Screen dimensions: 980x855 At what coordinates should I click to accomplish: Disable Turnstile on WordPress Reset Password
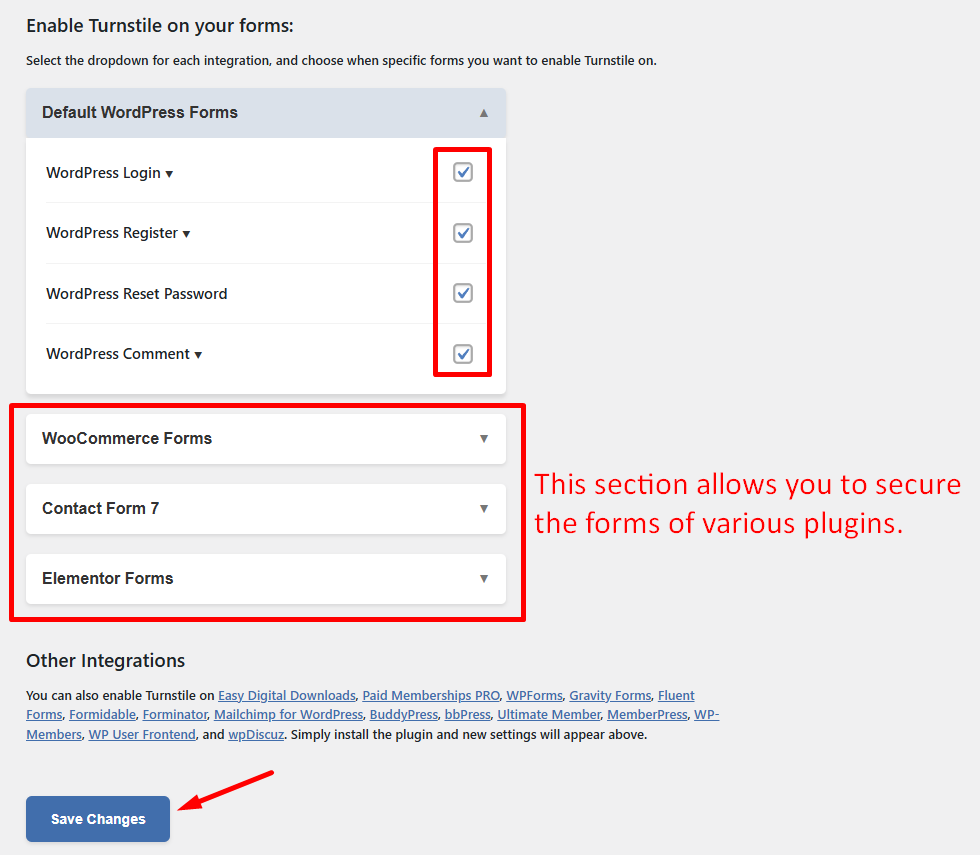463,293
